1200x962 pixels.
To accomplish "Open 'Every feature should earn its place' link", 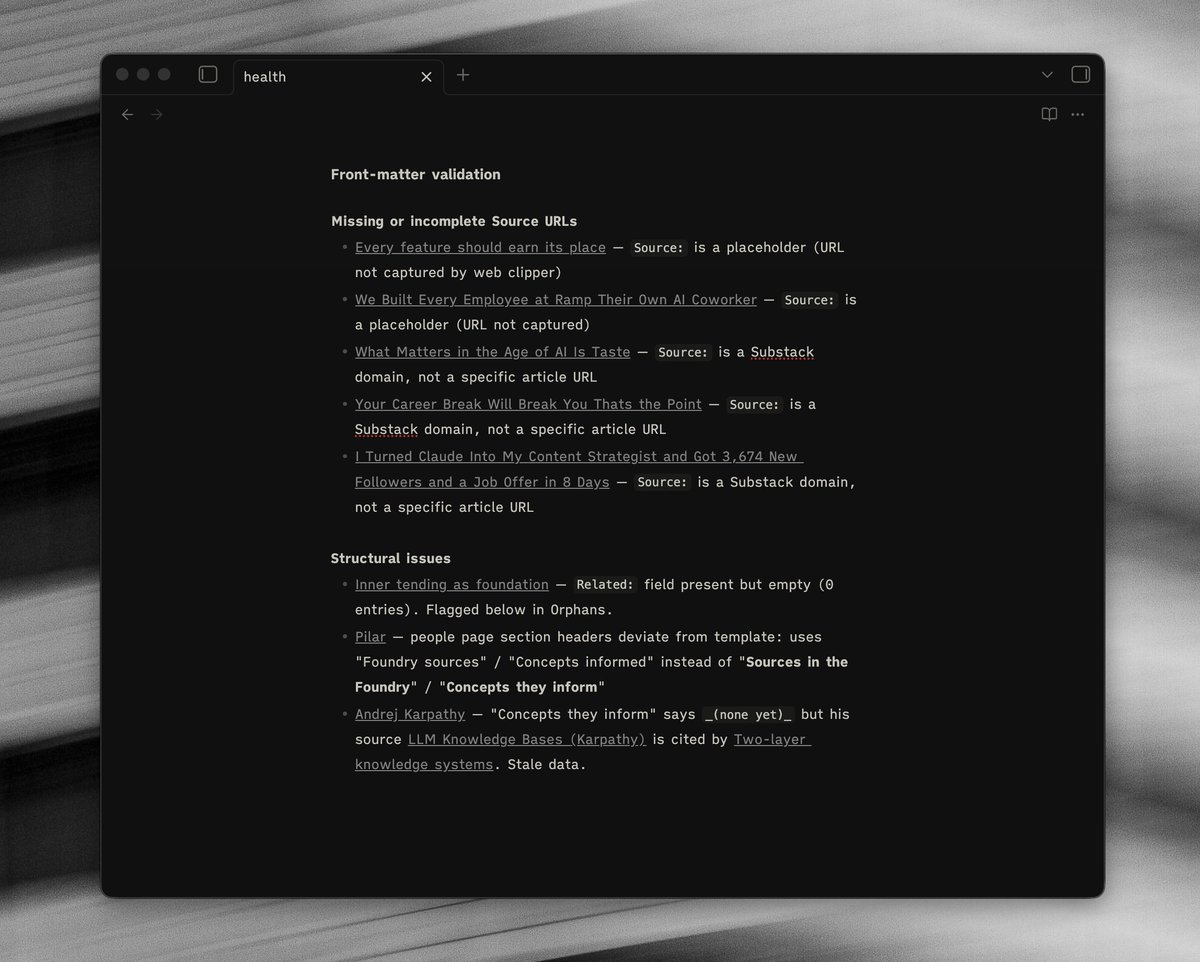I will (480, 248).
